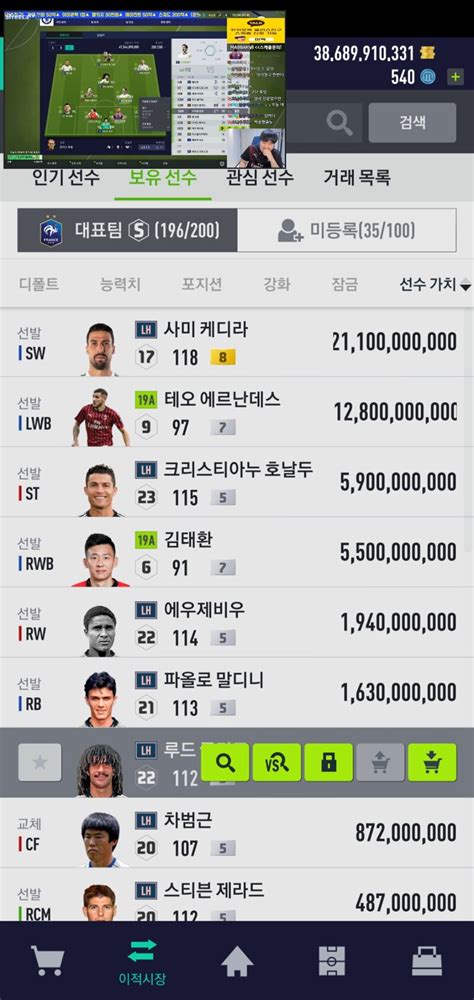Image resolution: width=474 pixels, height=1000 pixels.
Task: Tap the magnifier search icon beside 검색
Action: 339,122
